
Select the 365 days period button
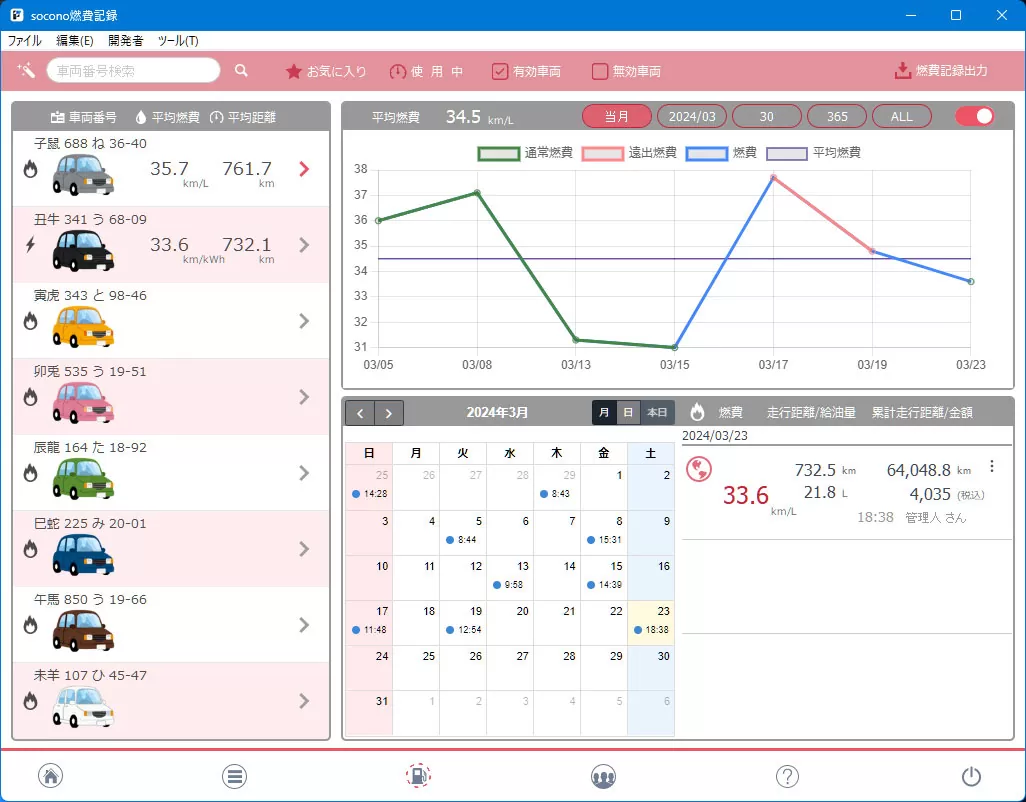coord(837,116)
